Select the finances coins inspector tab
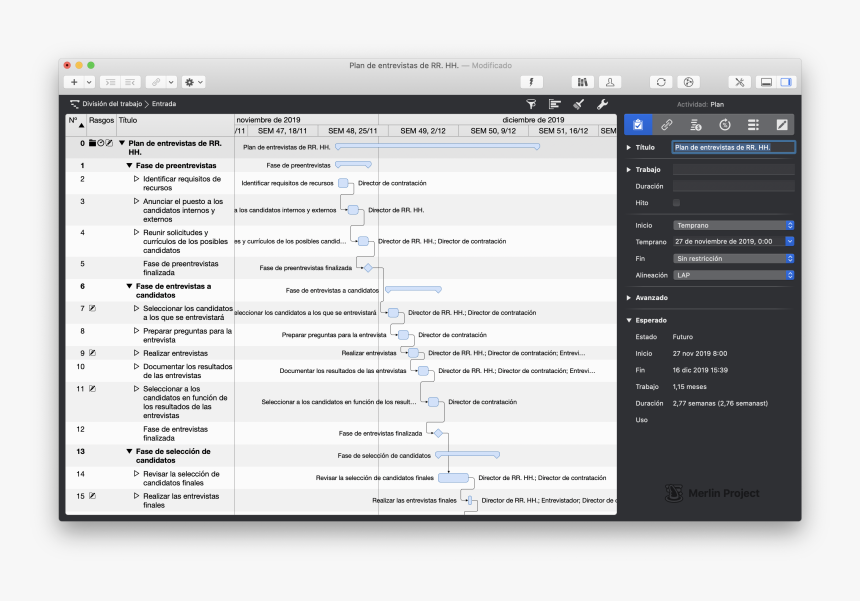This screenshot has width=860, height=601. [x=695, y=125]
